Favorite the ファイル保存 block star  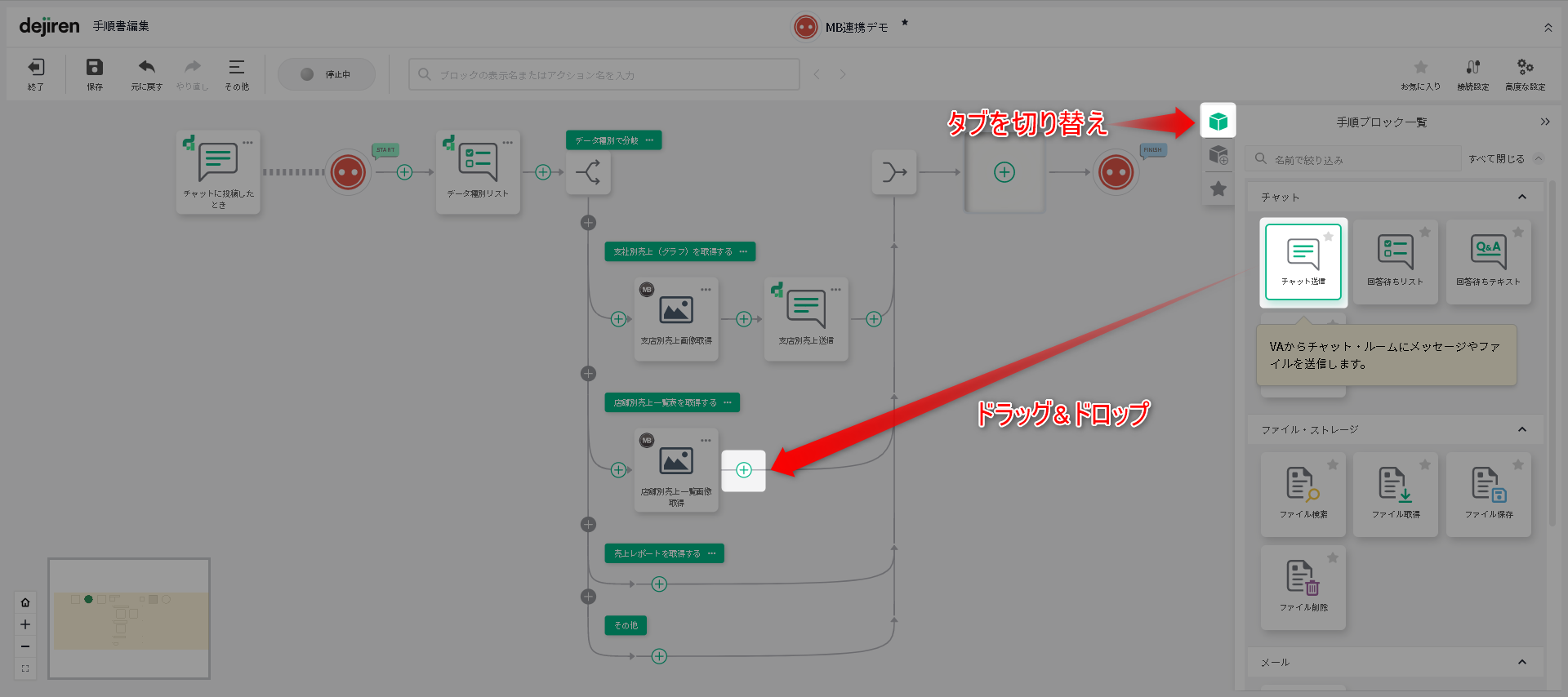(1518, 464)
